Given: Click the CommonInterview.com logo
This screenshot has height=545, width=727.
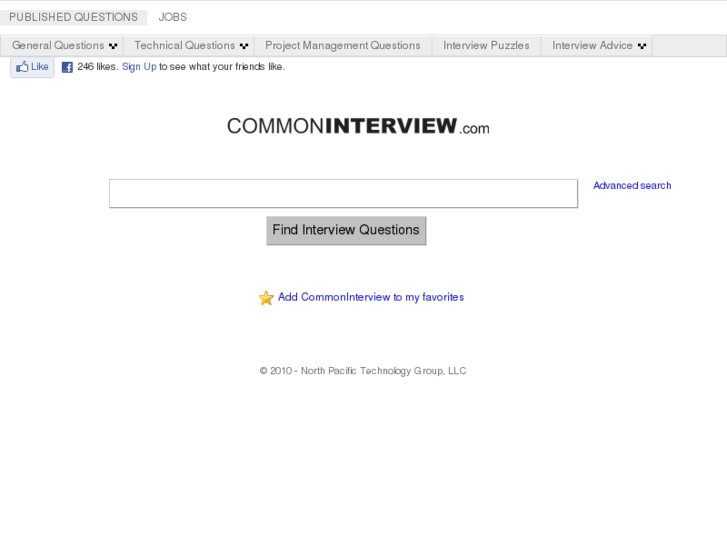Looking at the screenshot, I should [358, 126].
